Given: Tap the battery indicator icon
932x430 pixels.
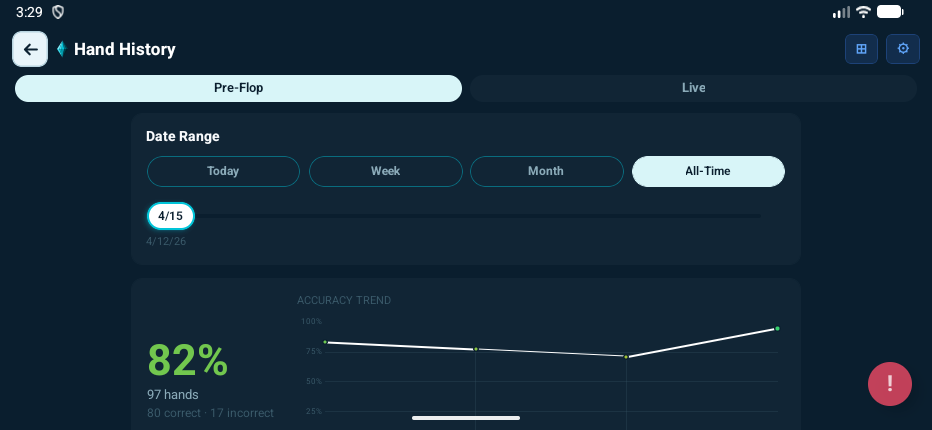Looking at the screenshot, I should pos(890,12).
